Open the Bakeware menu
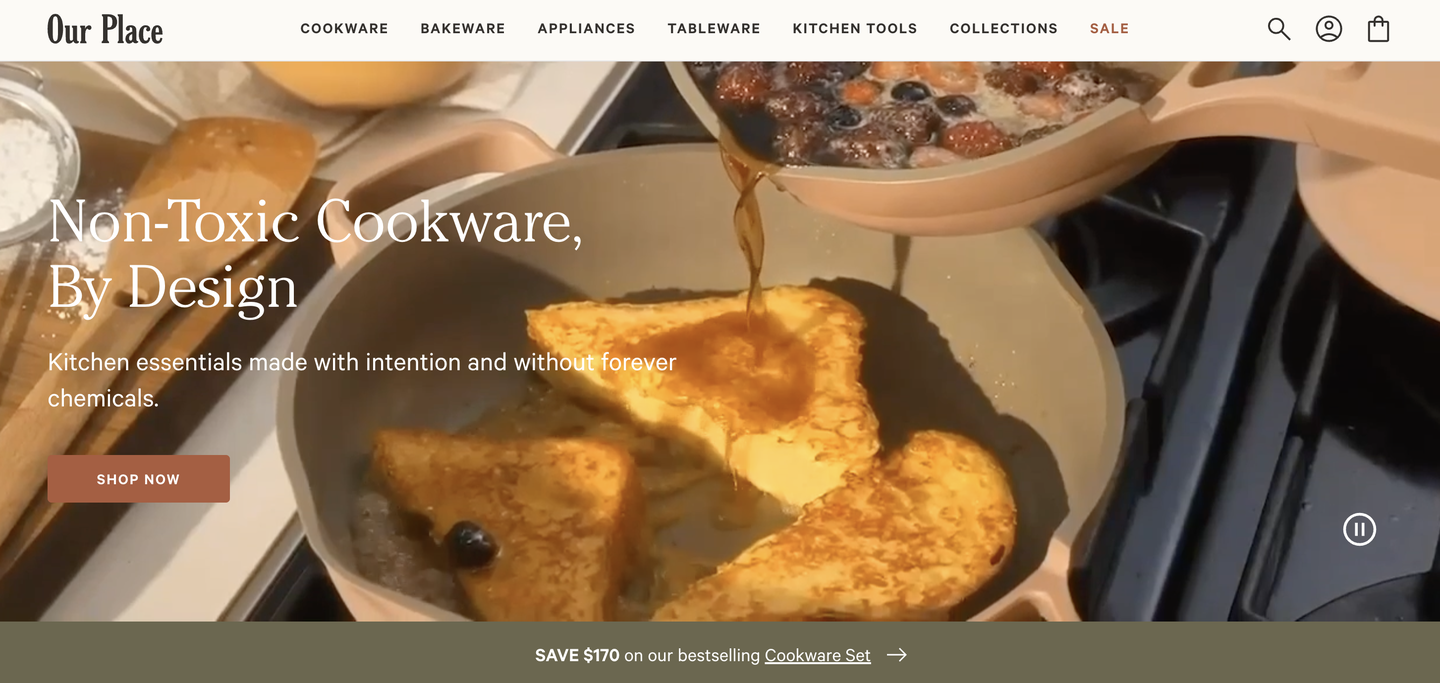1440x683 pixels. tap(463, 29)
